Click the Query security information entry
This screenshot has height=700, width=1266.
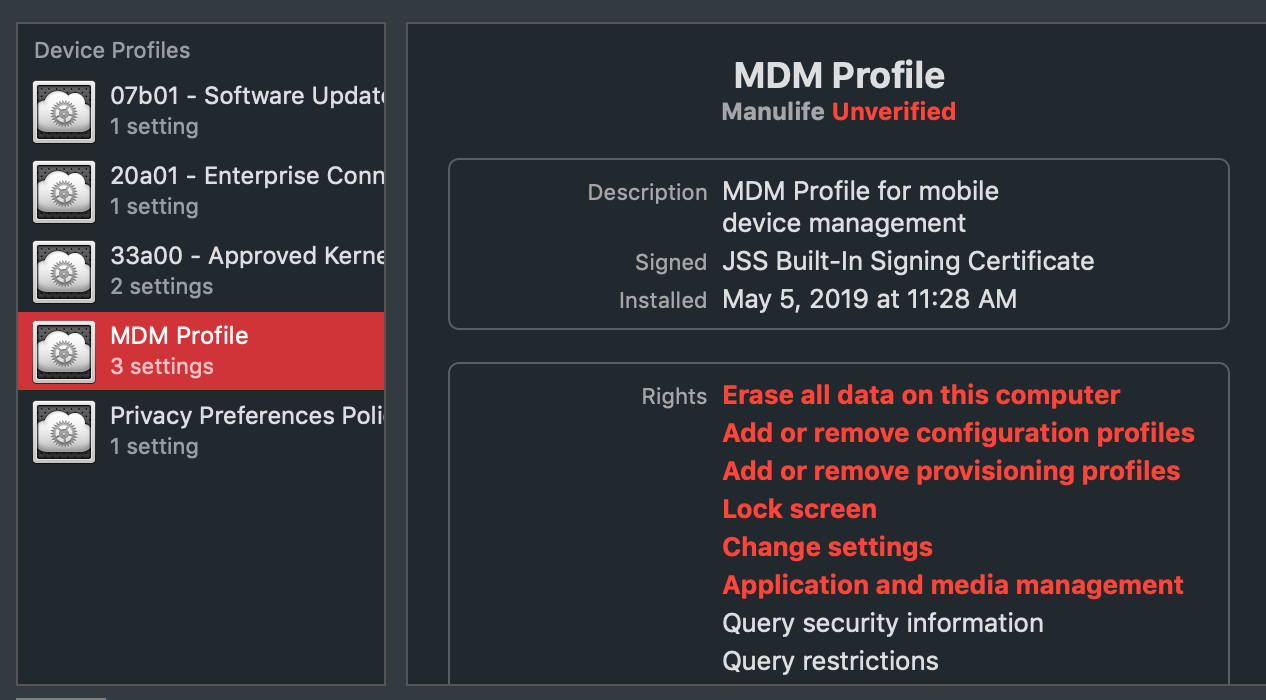(882, 622)
